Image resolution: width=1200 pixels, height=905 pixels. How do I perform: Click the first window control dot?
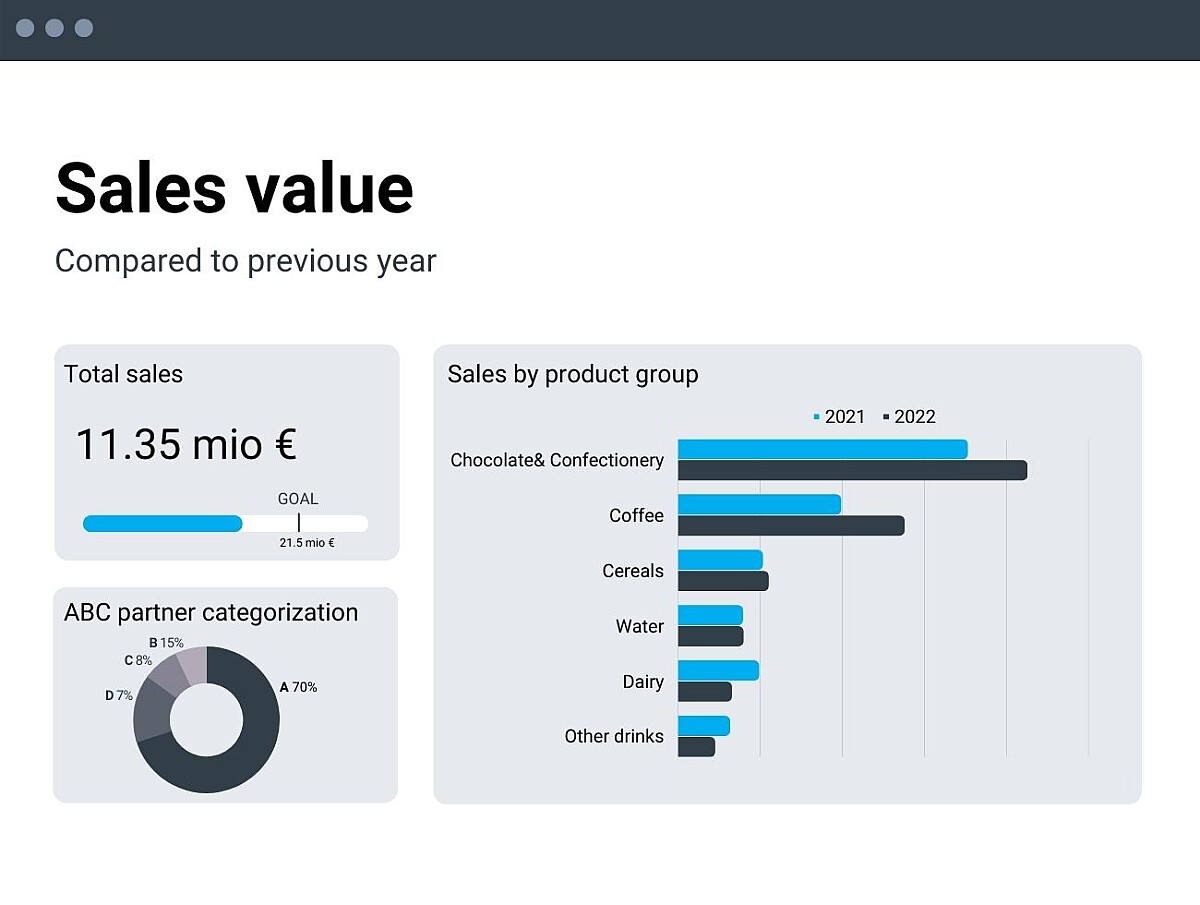coord(25,28)
